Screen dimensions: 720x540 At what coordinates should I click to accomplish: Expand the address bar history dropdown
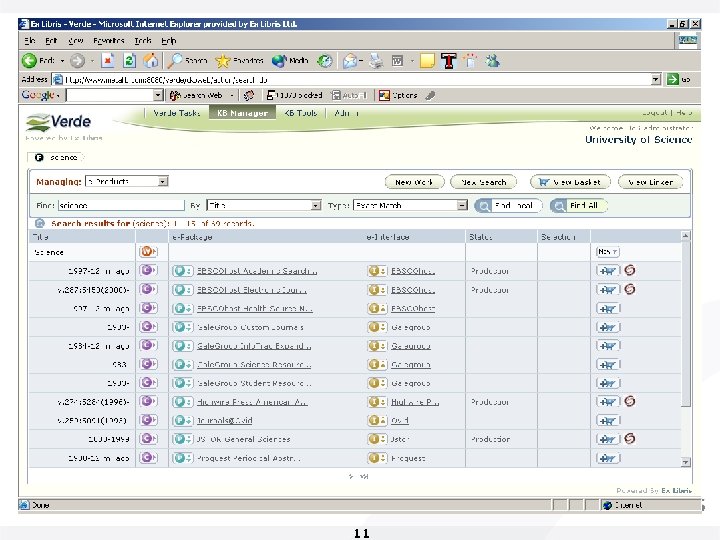click(656, 79)
